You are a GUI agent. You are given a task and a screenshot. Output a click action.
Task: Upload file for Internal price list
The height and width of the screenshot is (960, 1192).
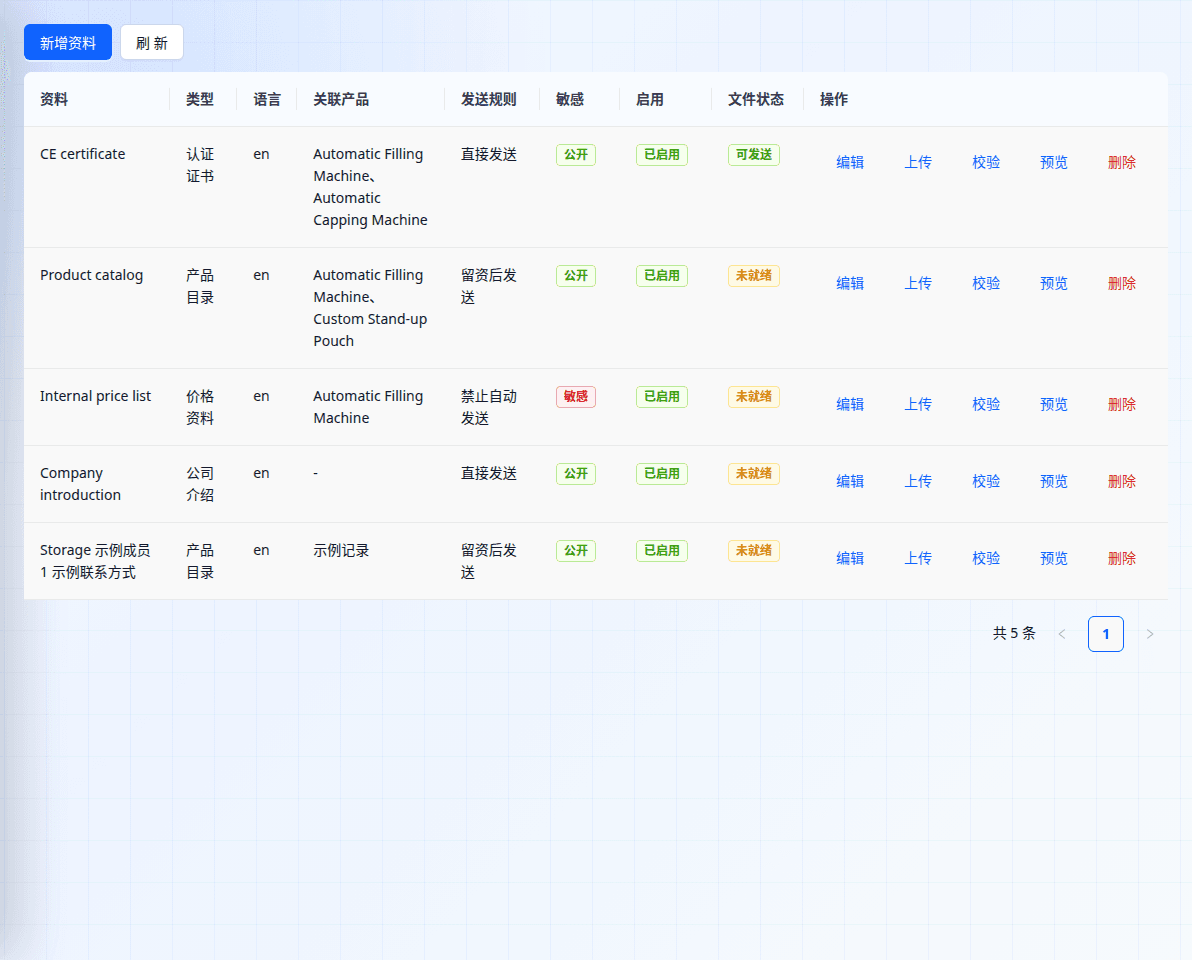coord(918,404)
